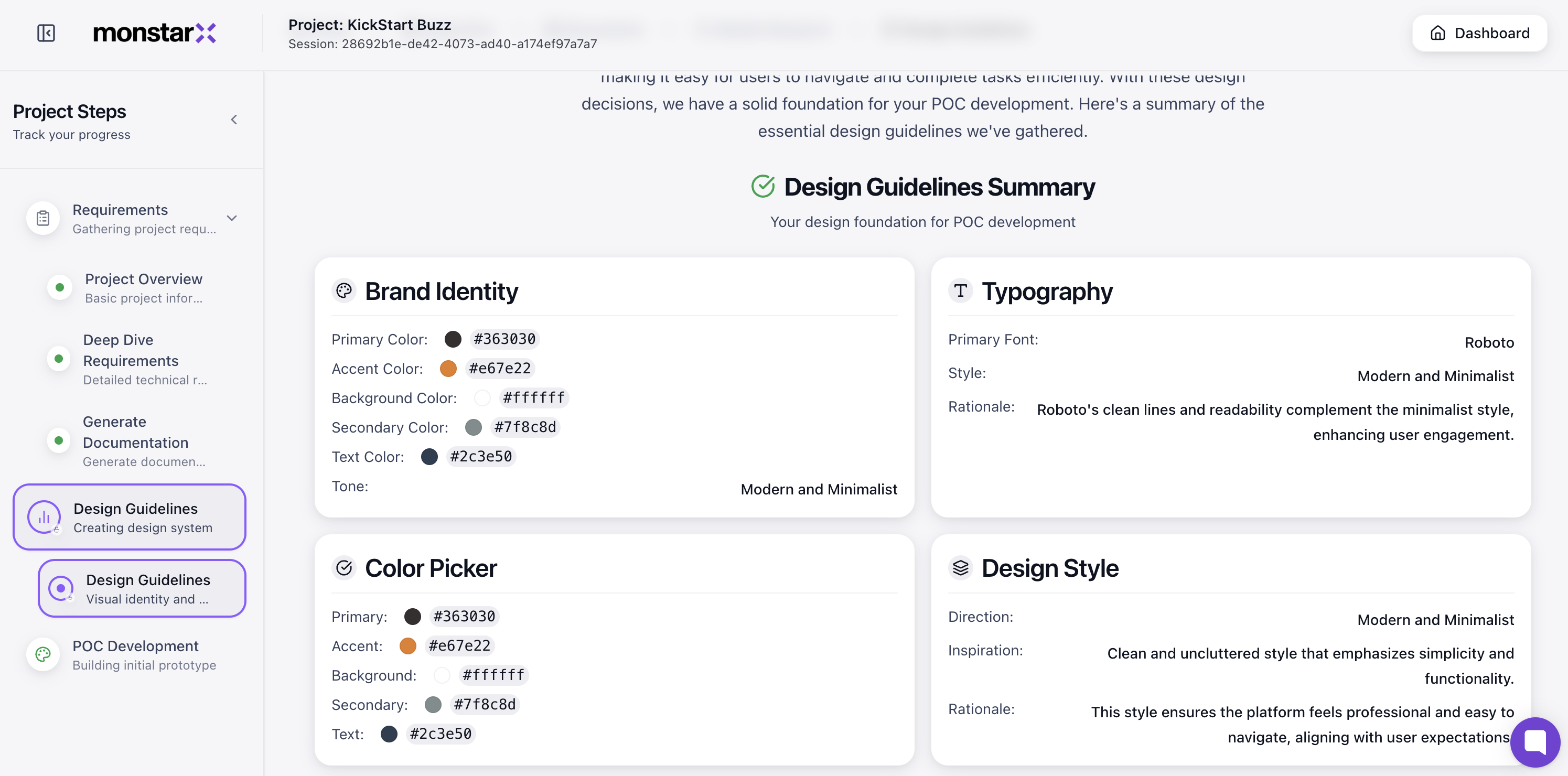The width and height of the screenshot is (1568, 776).
Task: Click the Color Picker checkmark icon
Action: click(x=345, y=567)
